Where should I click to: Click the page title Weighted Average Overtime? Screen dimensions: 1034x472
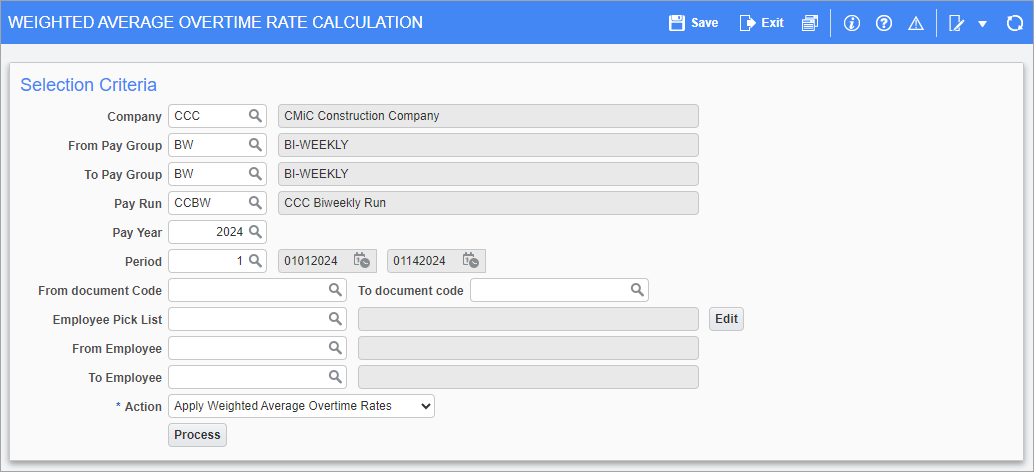[215, 22]
